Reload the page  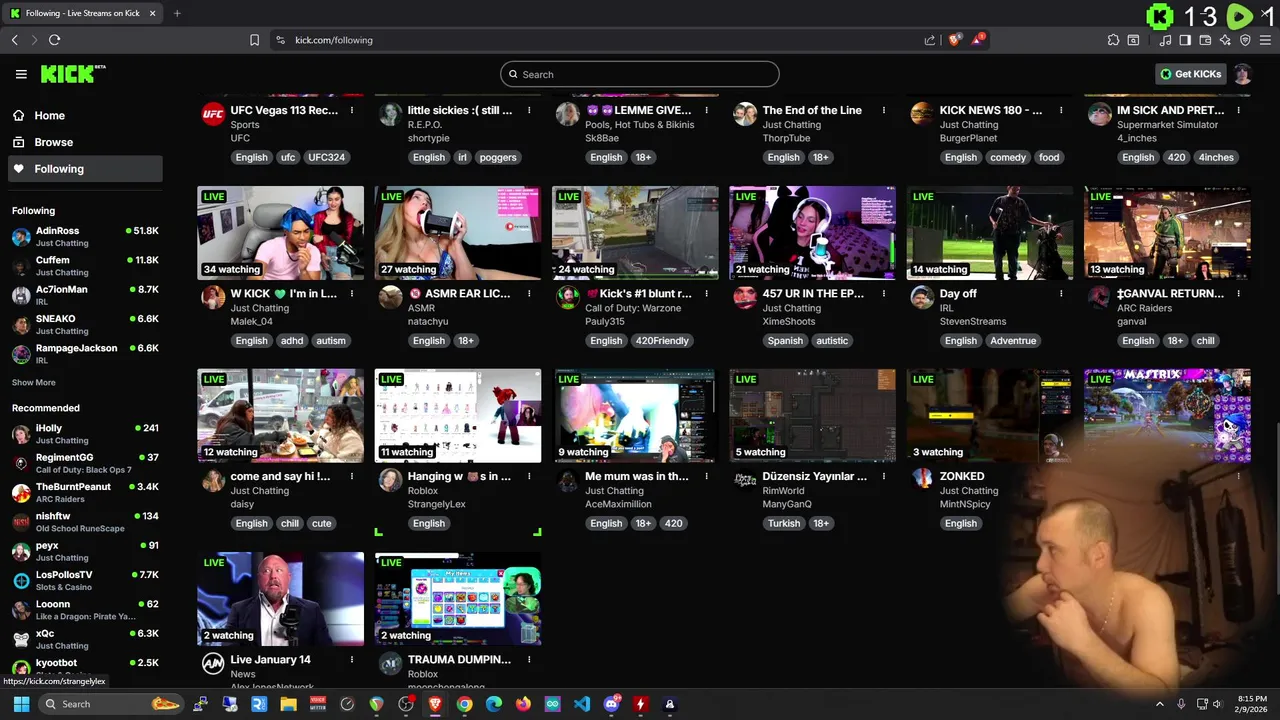pos(54,40)
